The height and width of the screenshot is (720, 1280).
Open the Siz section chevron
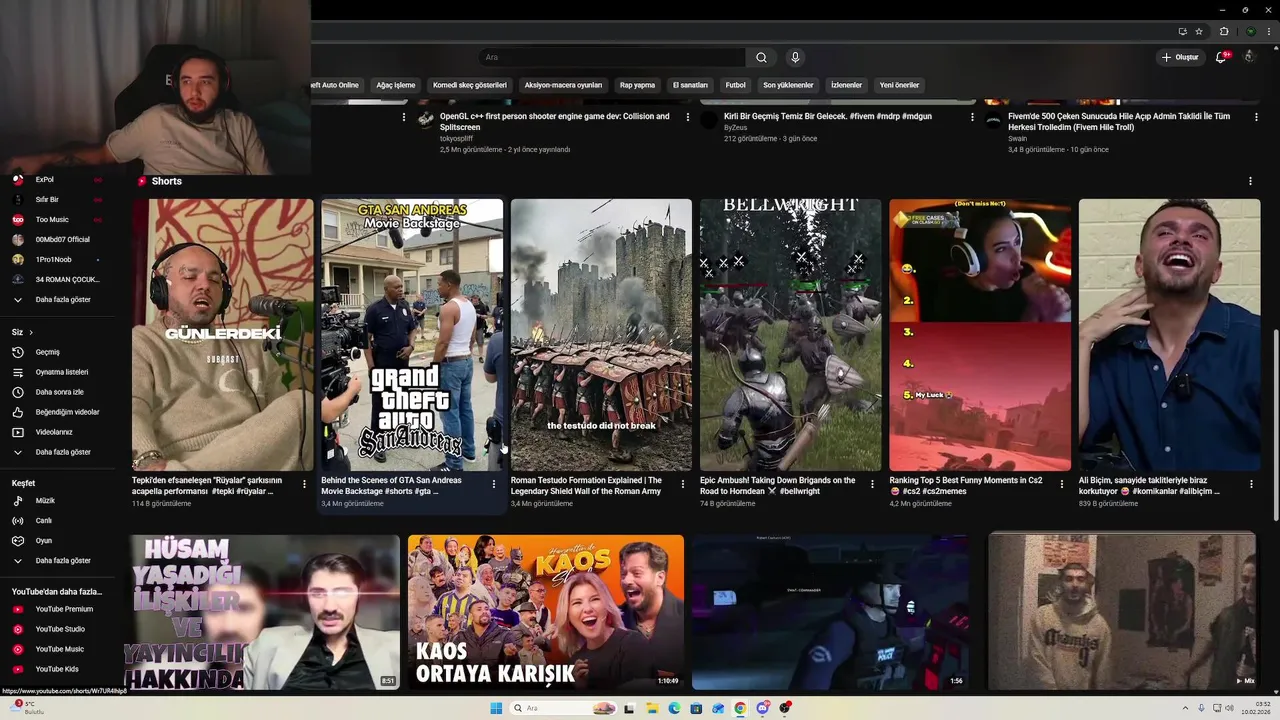(31, 332)
